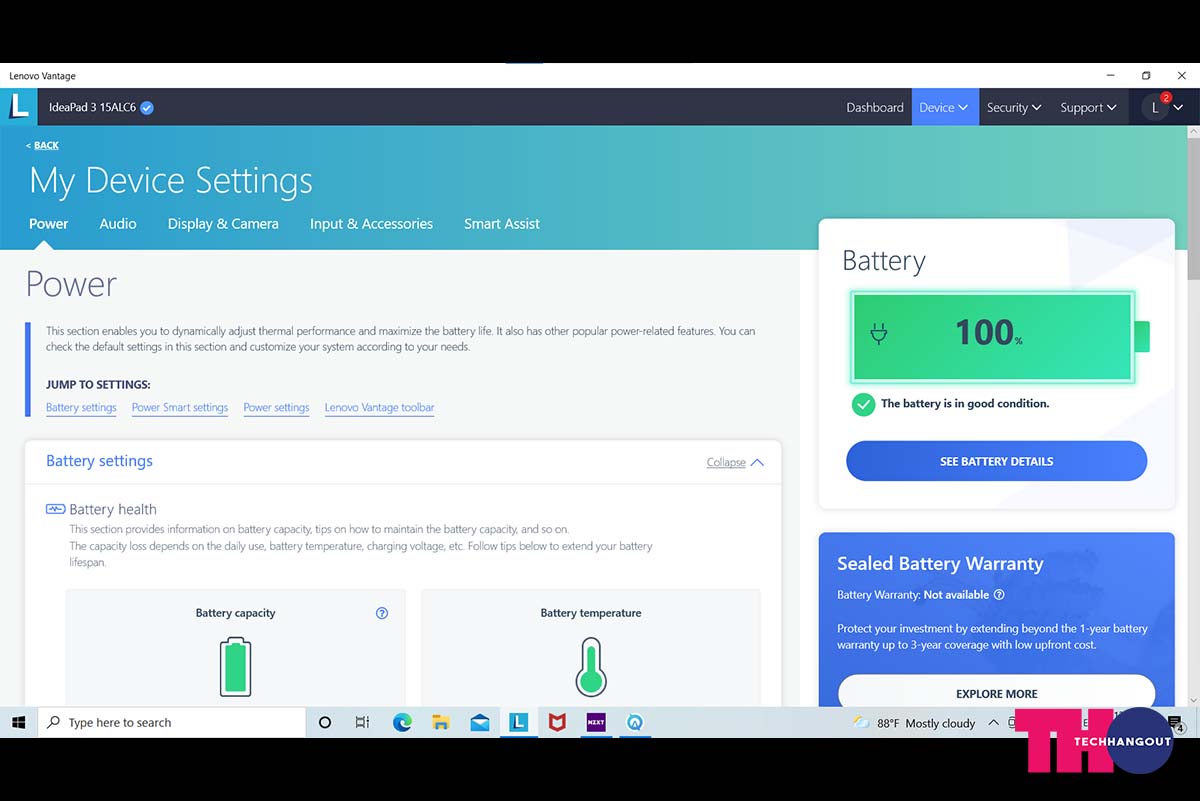
Task: Click 'The battery is in good condition.' text
Action: pyautogui.click(x=965, y=404)
